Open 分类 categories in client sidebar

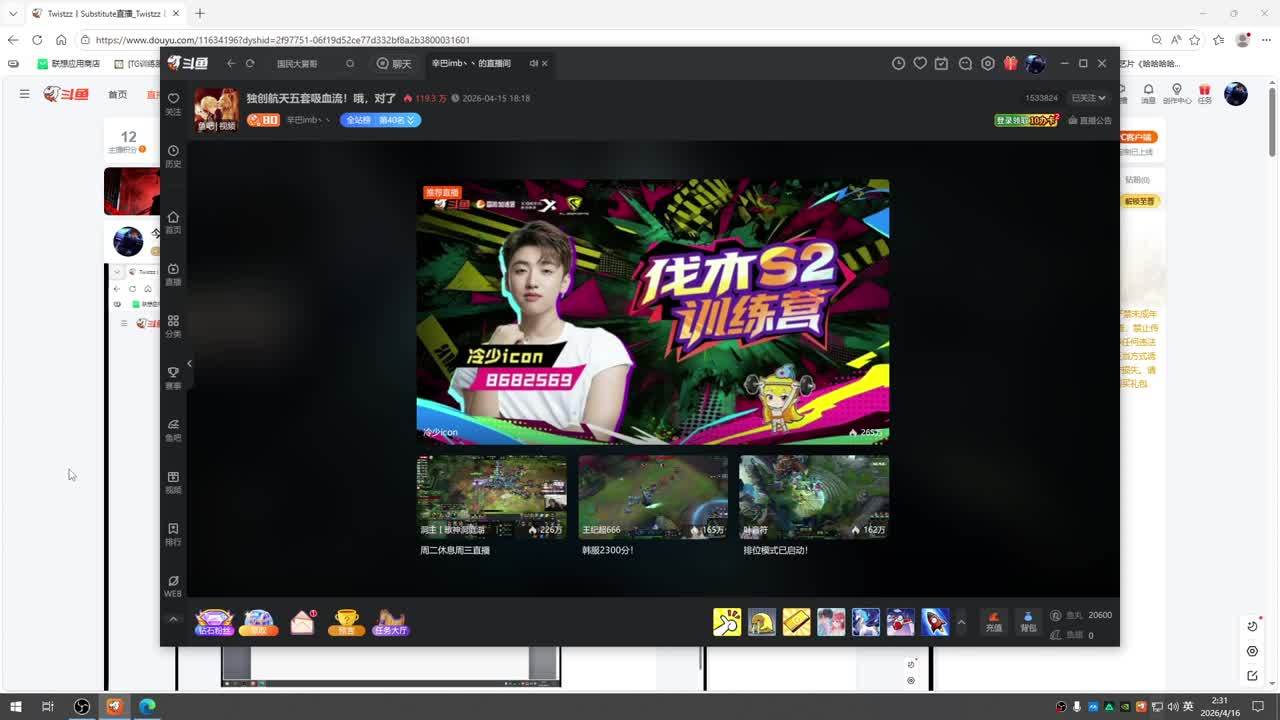(x=173, y=326)
